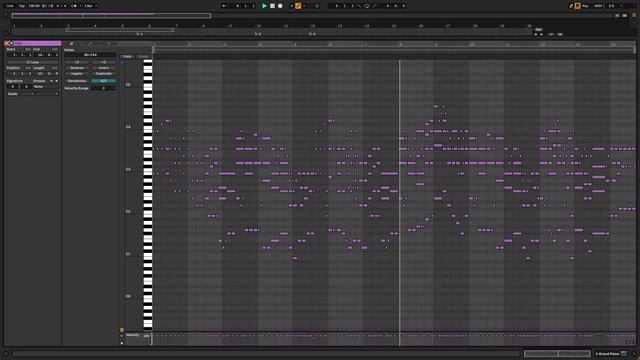Enable Punch-Out next to the loop switch

[x=374, y=6]
